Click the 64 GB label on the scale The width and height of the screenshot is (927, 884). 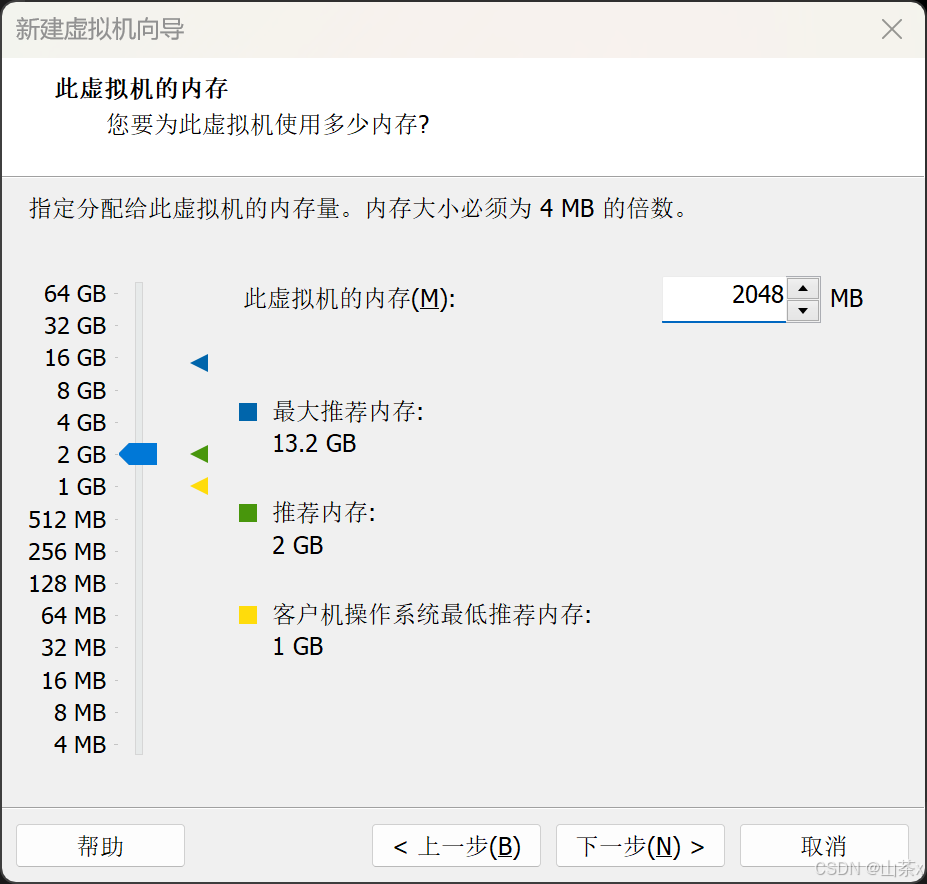75,293
